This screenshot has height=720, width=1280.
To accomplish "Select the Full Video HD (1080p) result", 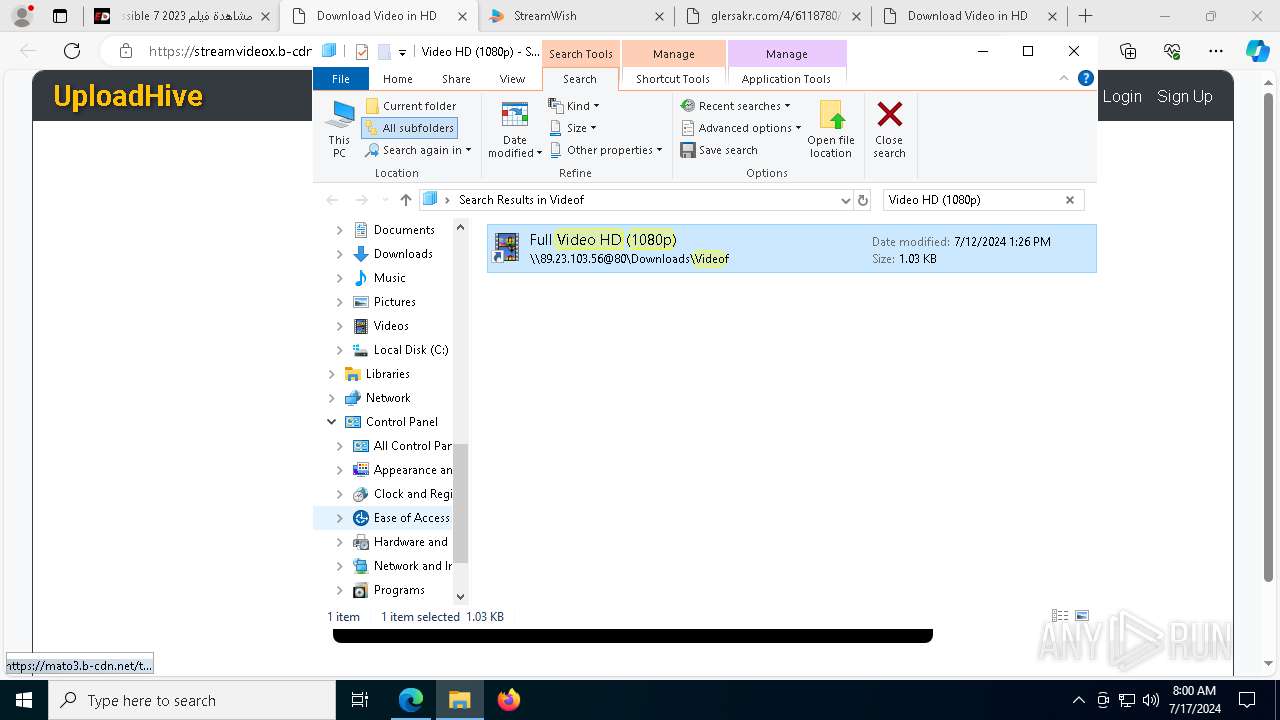I will (x=791, y=249).
